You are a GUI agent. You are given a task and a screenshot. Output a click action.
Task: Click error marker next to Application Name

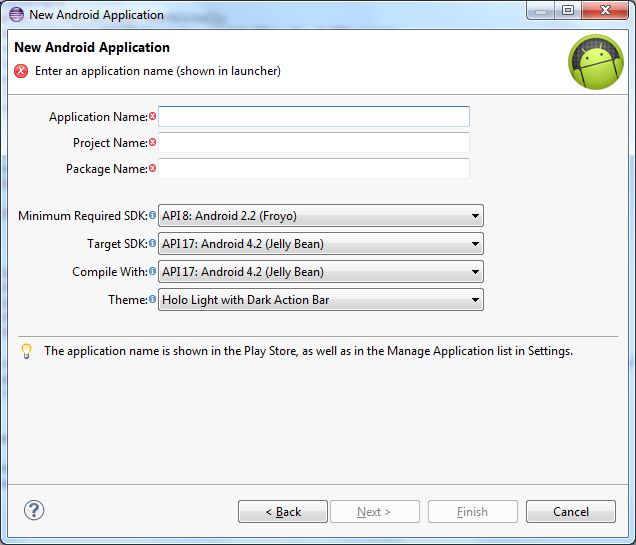[x=153, y=116]
